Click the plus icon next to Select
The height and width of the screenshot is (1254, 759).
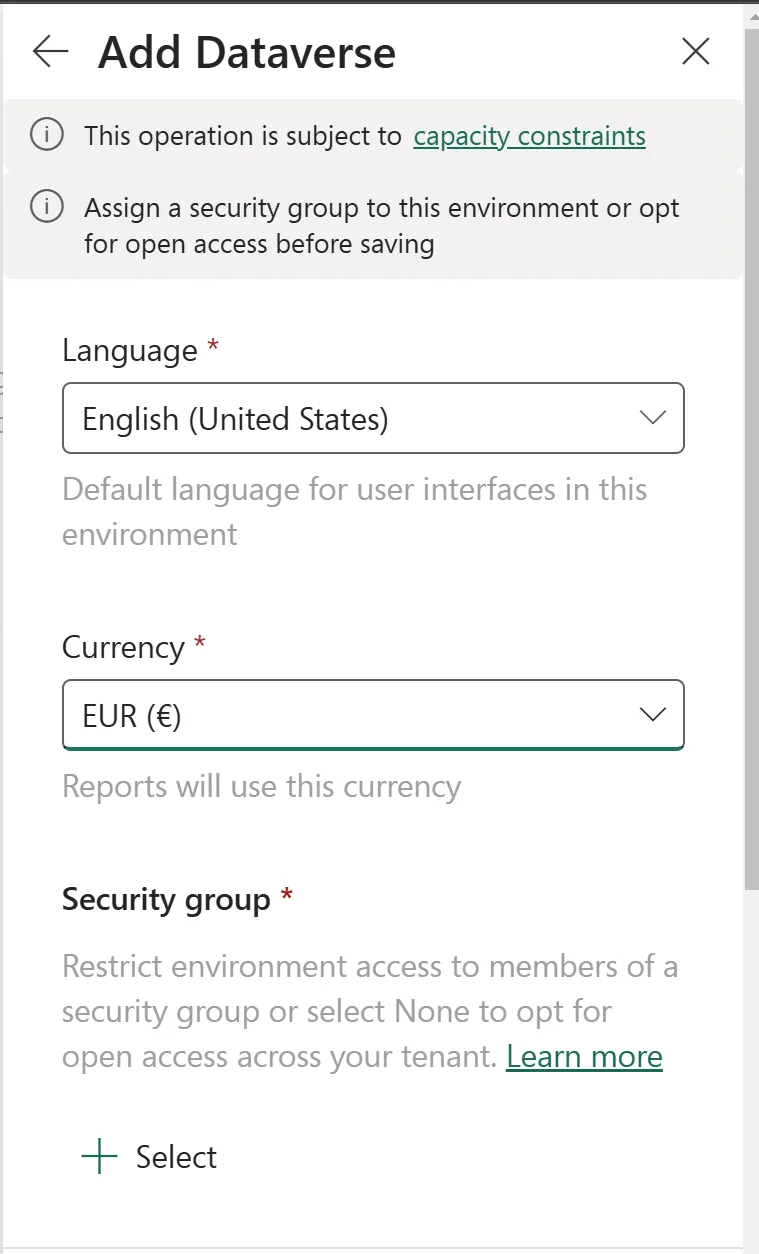99,1157
